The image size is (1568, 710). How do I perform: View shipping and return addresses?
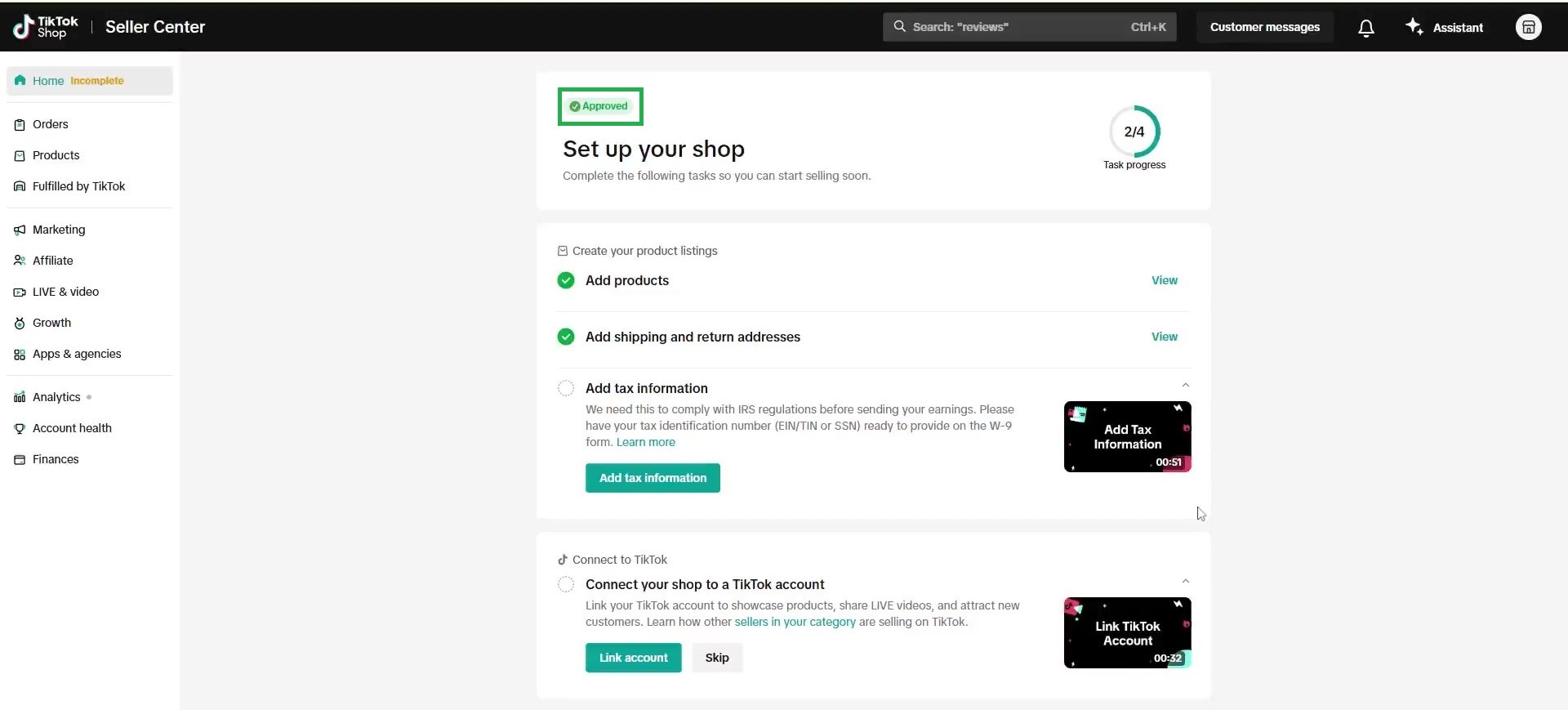[1165, 337]
